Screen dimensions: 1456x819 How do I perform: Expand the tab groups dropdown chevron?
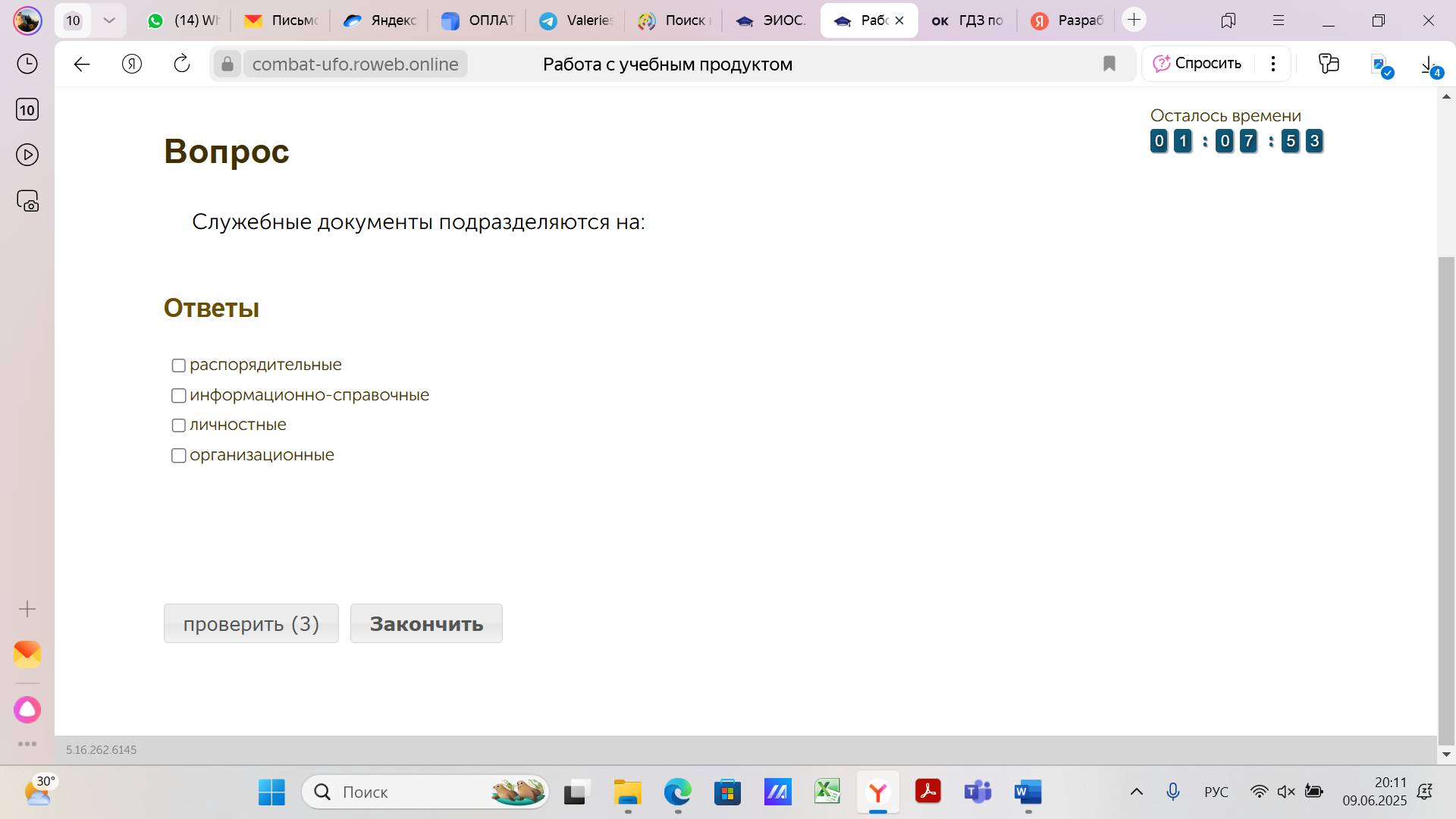click(x=109, y=20)
